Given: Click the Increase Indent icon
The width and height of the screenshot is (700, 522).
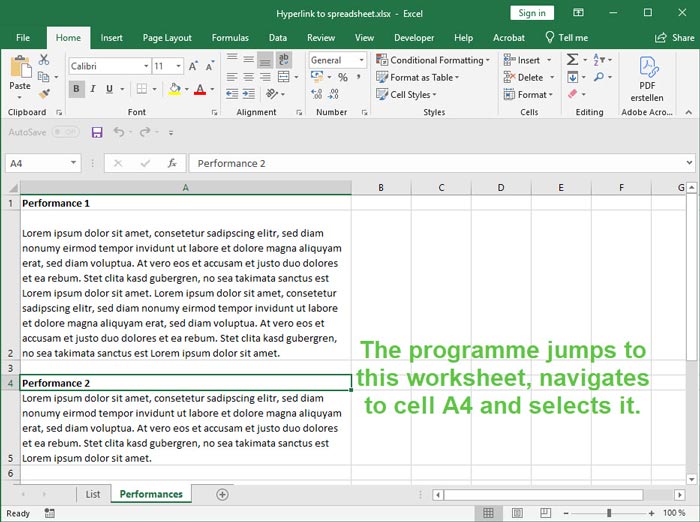Looking at the screenshot, I should (x=249, y=94).
